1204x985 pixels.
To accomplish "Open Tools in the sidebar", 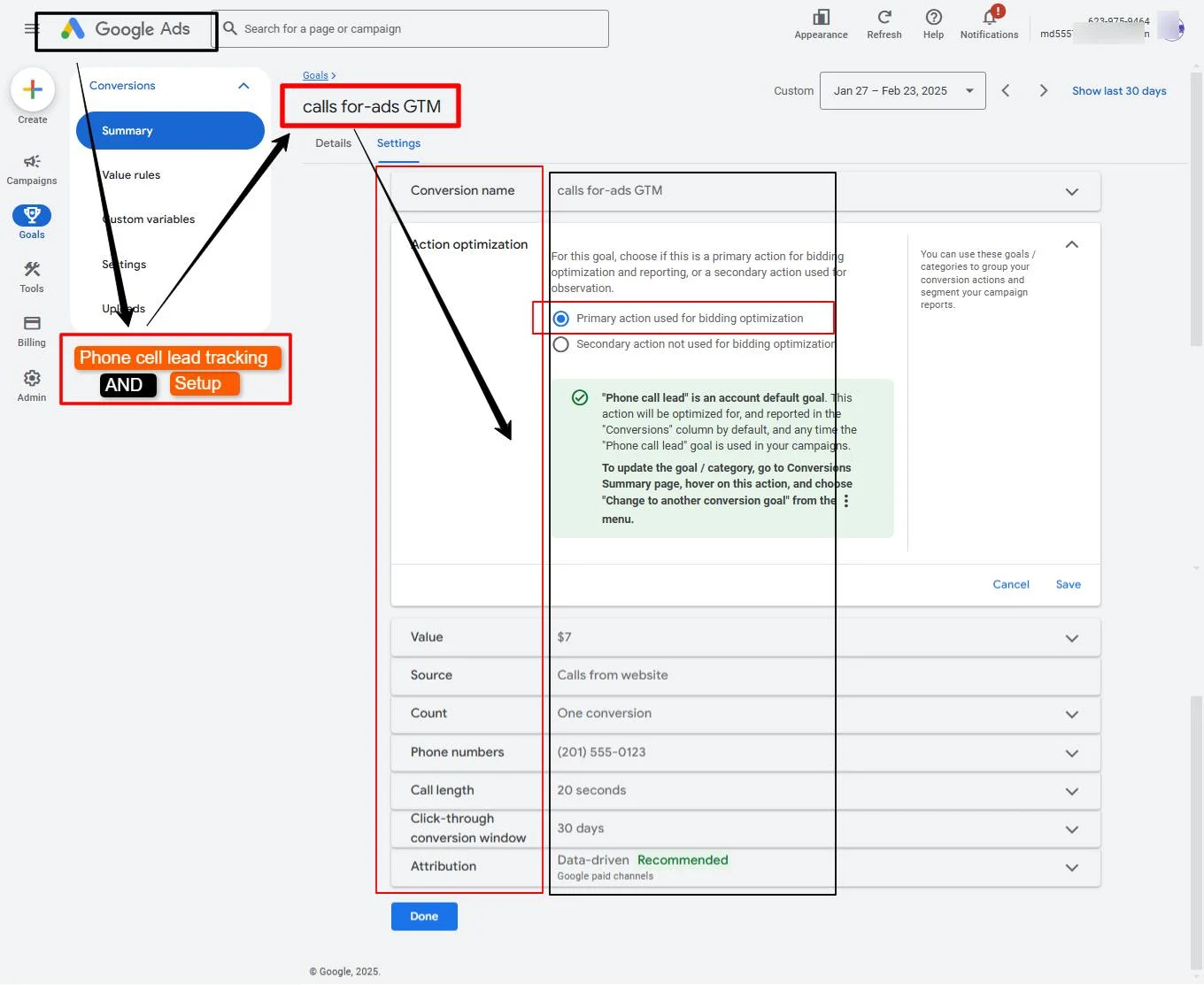I will point(32,277).
